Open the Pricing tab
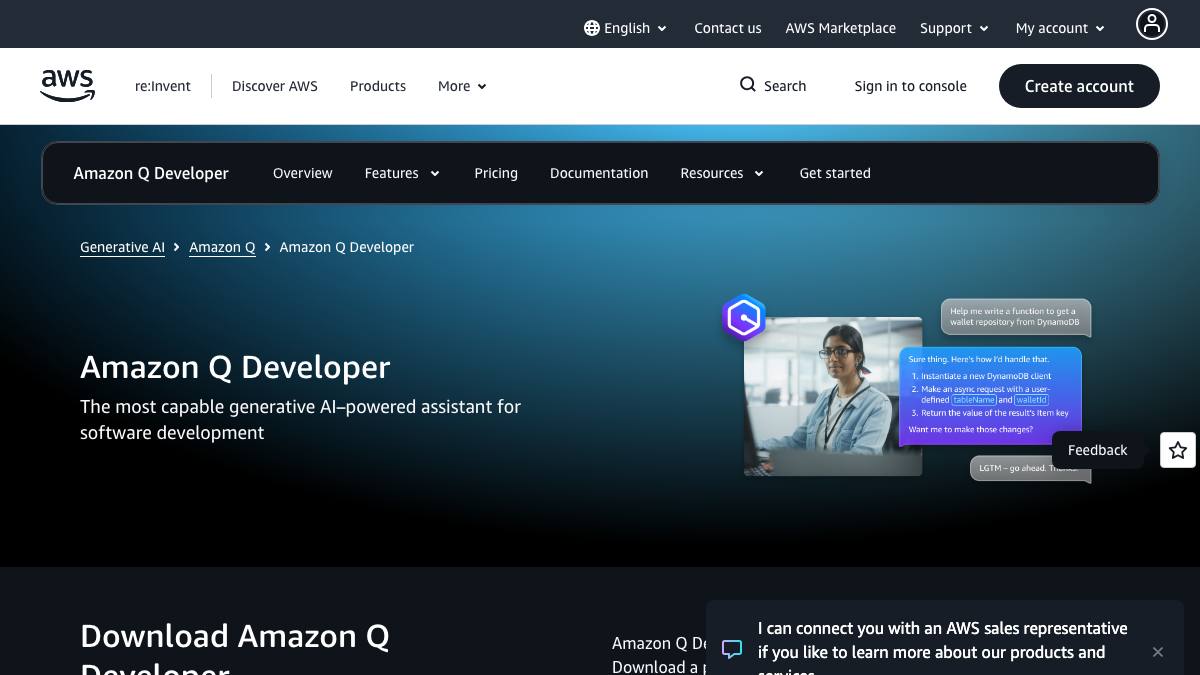 [496, 173]
